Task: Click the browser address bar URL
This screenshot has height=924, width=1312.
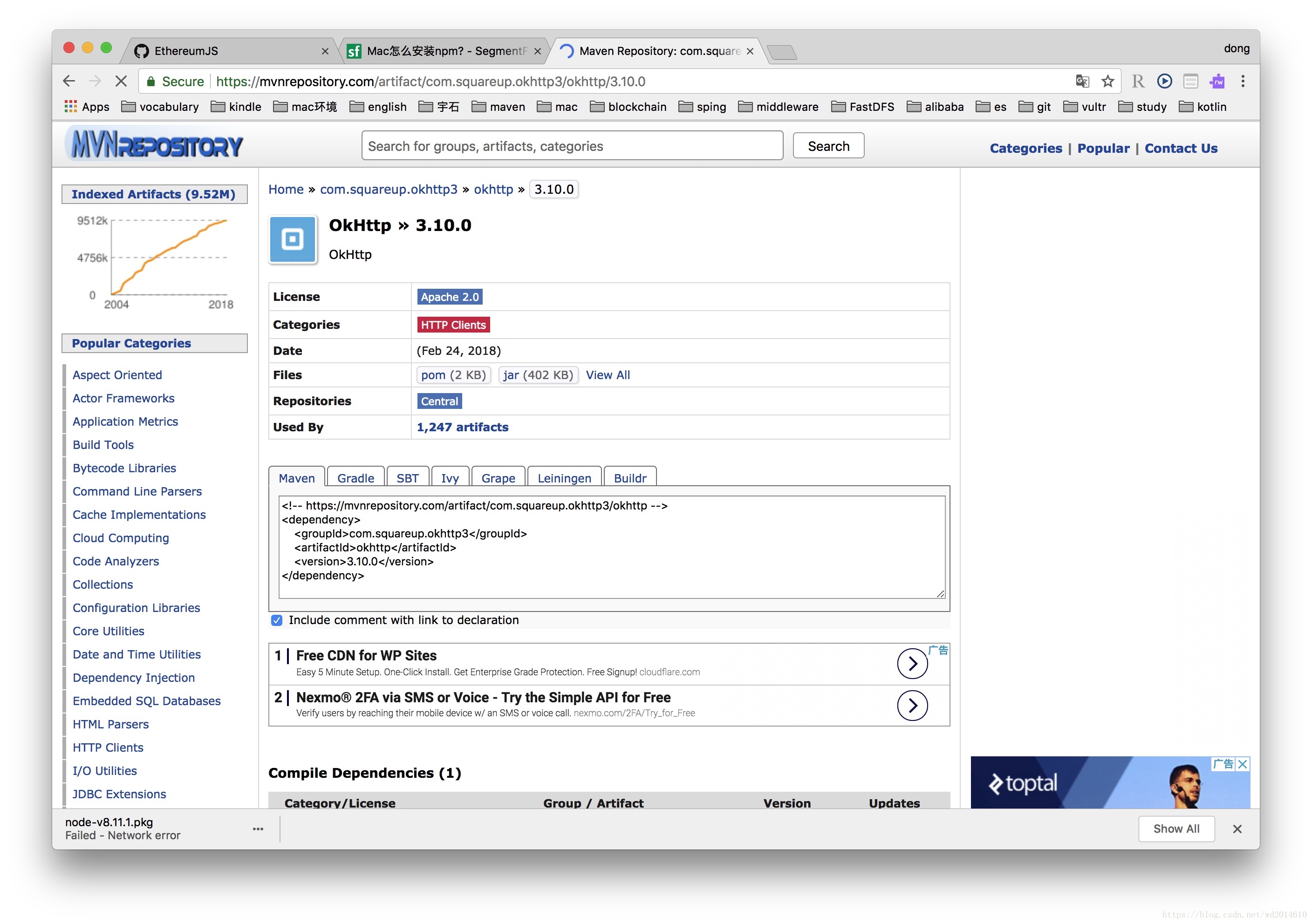Action: (x=430, y=82)
